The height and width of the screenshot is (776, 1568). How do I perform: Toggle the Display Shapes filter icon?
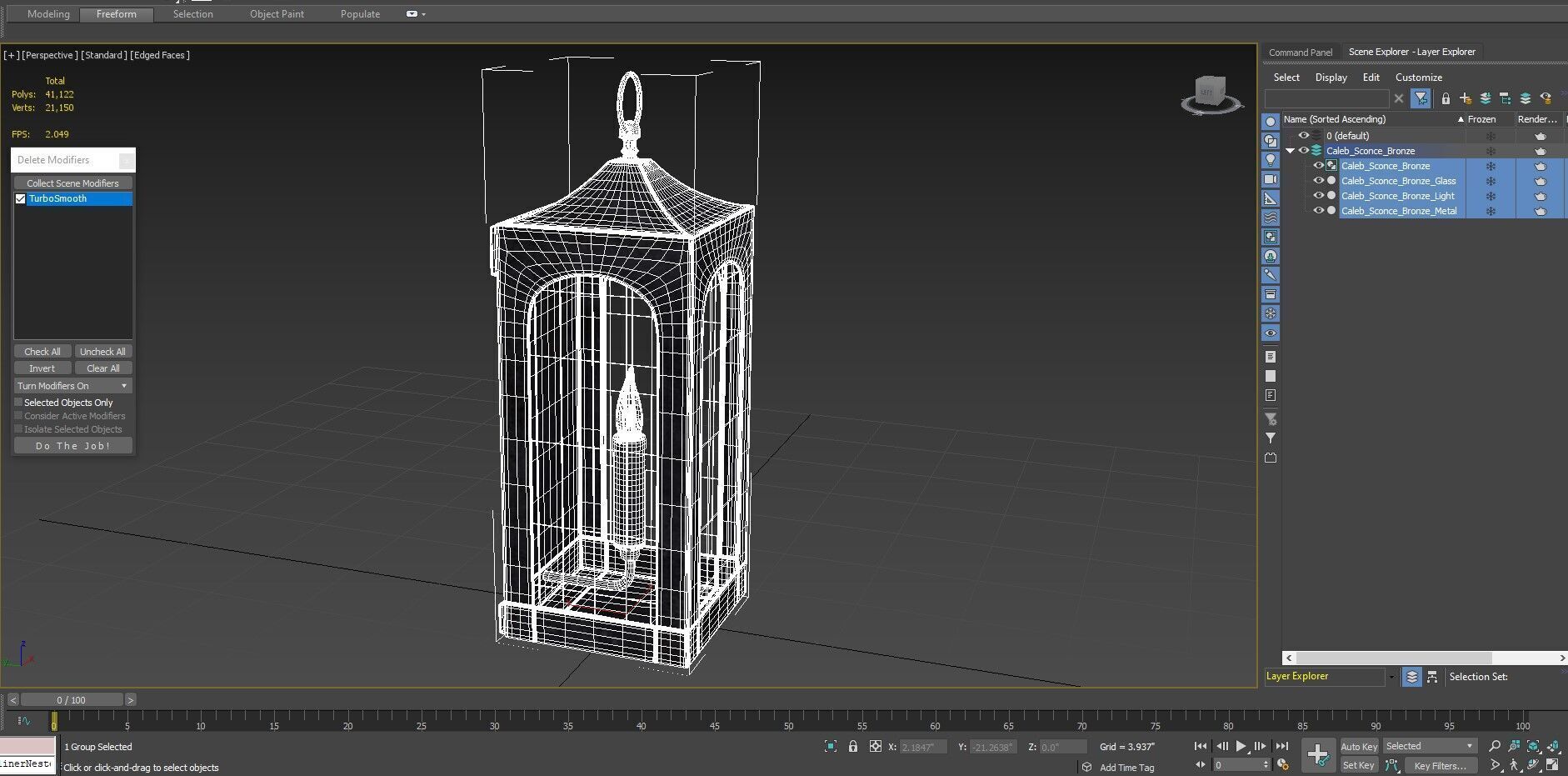(x=1271, y=141)
